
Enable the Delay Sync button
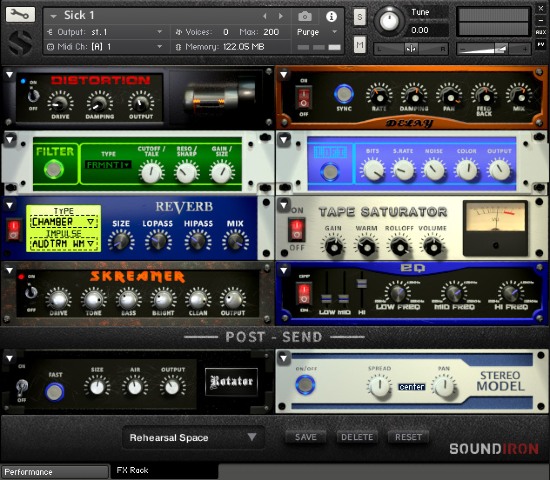(x=344, y=94)
